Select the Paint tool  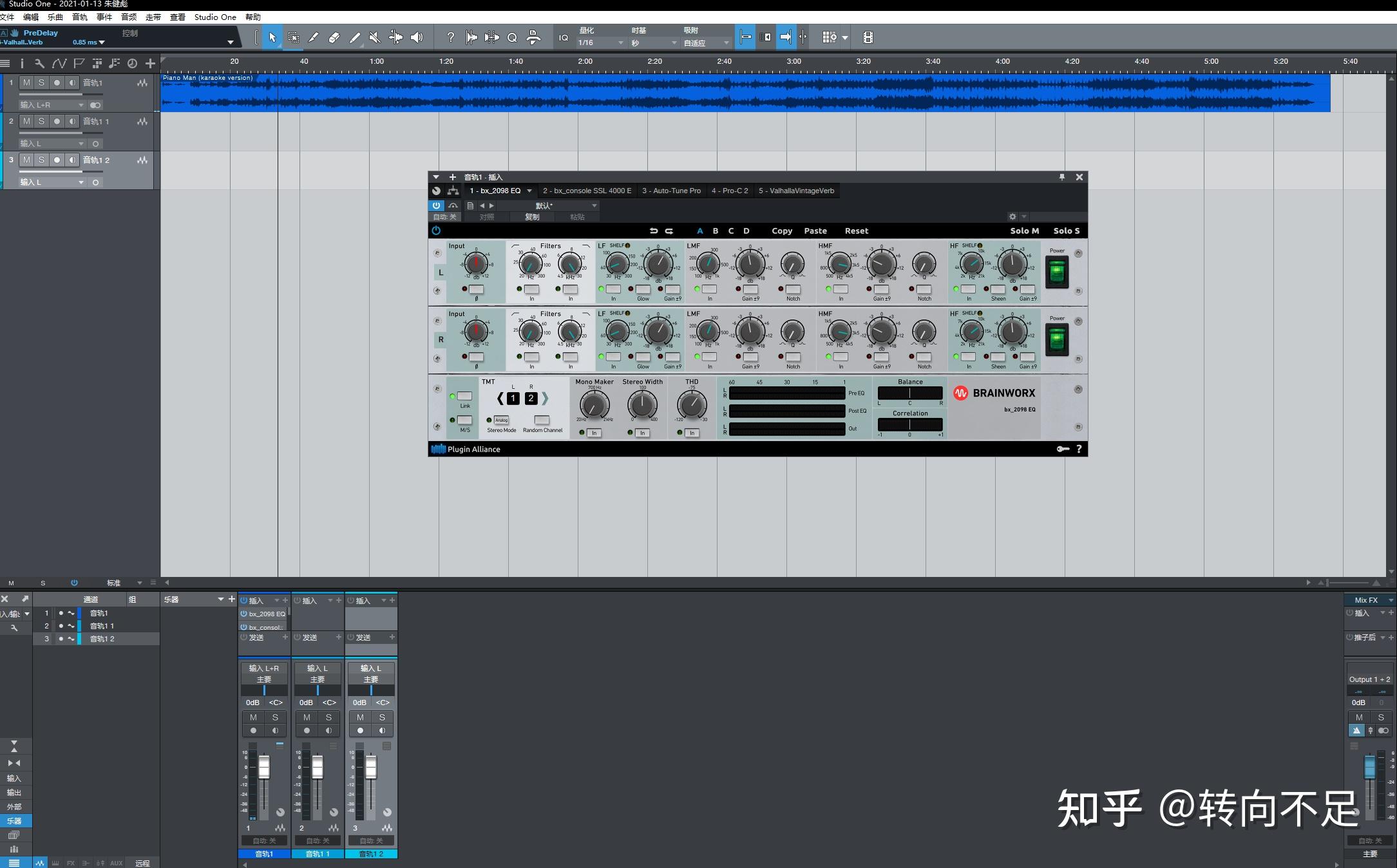pos(355,37)
